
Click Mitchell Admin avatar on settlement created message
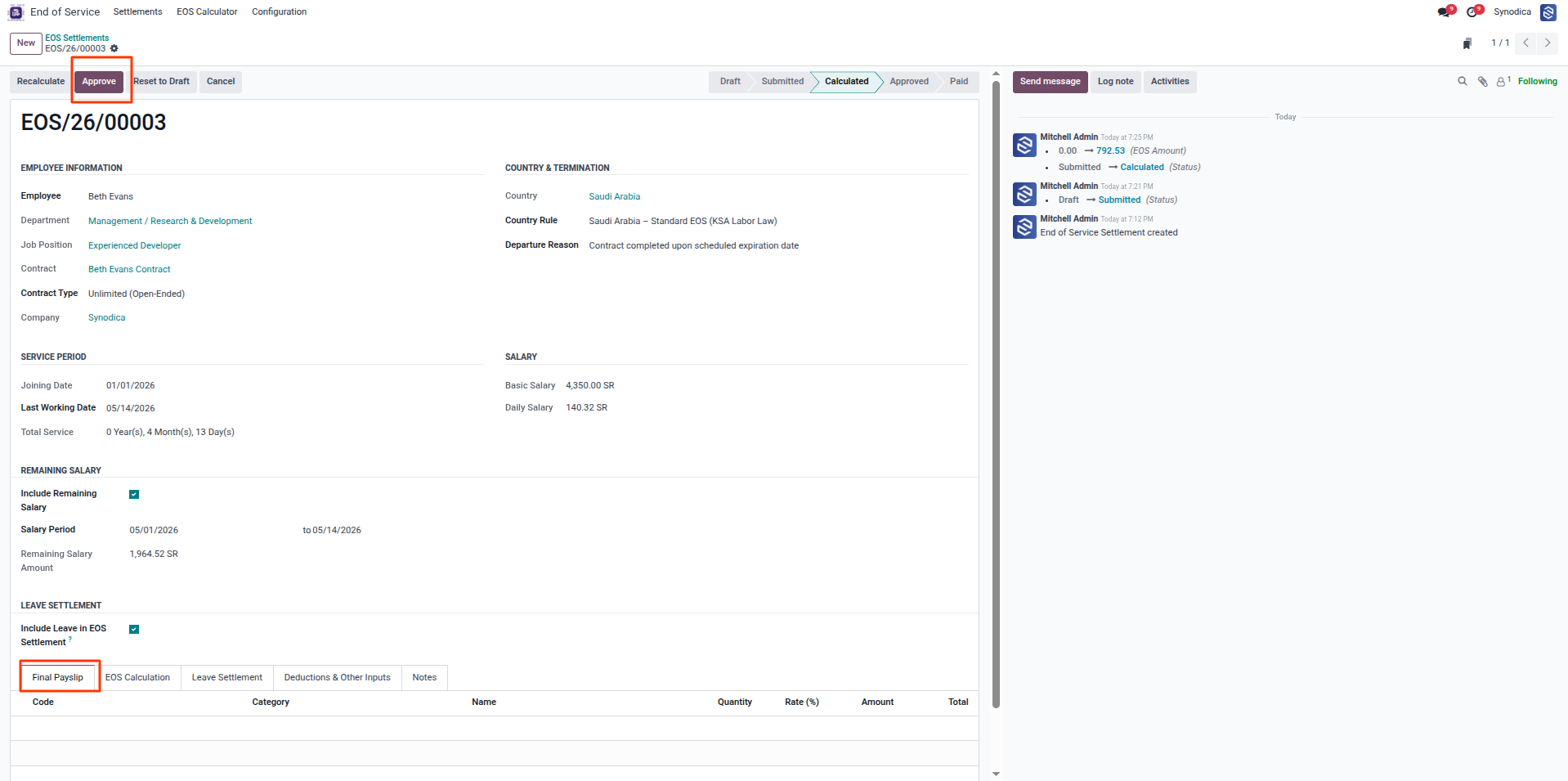[1024, 227]
